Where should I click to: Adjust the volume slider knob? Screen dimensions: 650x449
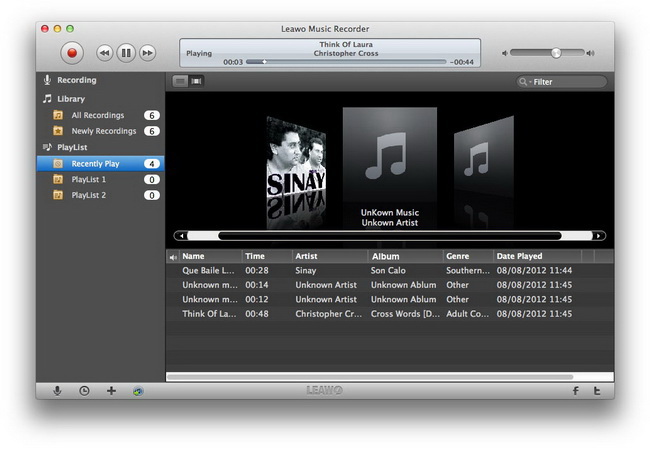[x=556, y=52]
